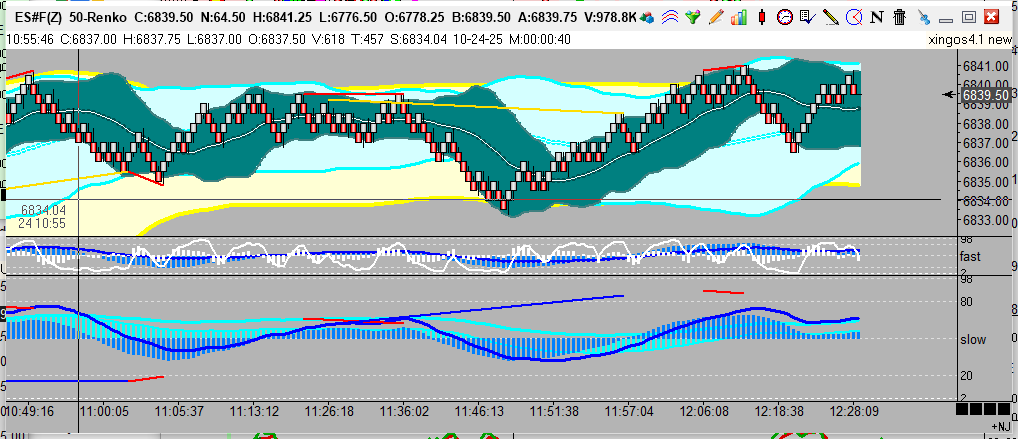Screen dimensions: 1018x439
Task: Click the trash can delete icon
Action: pos(899,17)
